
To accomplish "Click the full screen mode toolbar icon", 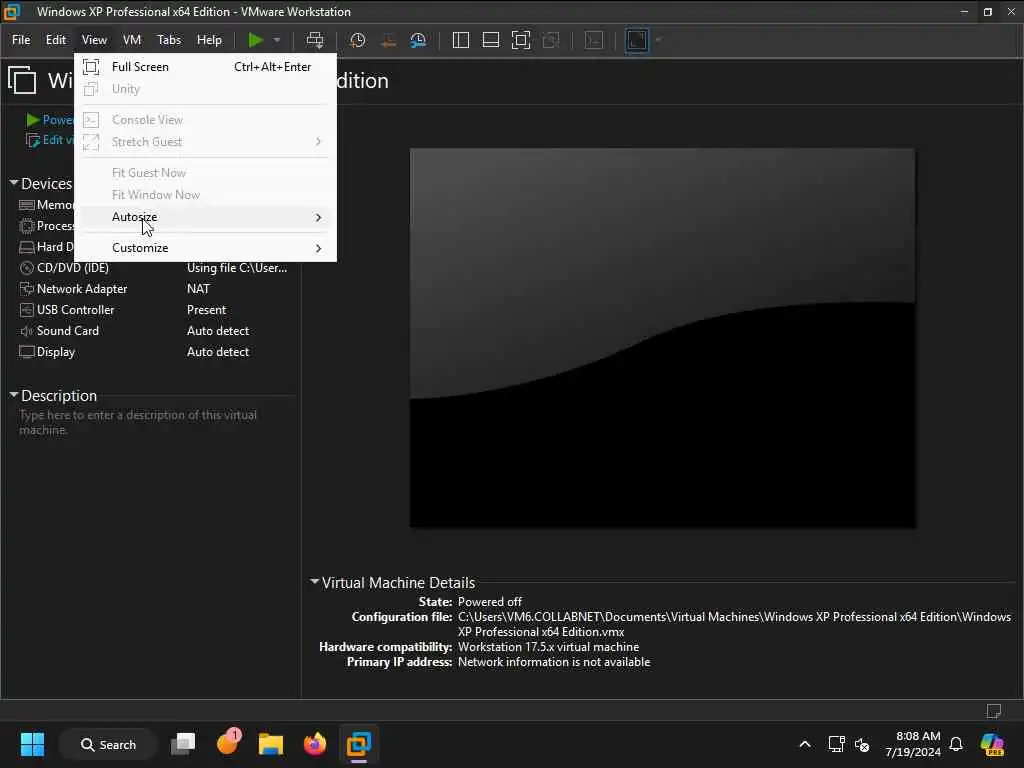I will pos(521,40).
